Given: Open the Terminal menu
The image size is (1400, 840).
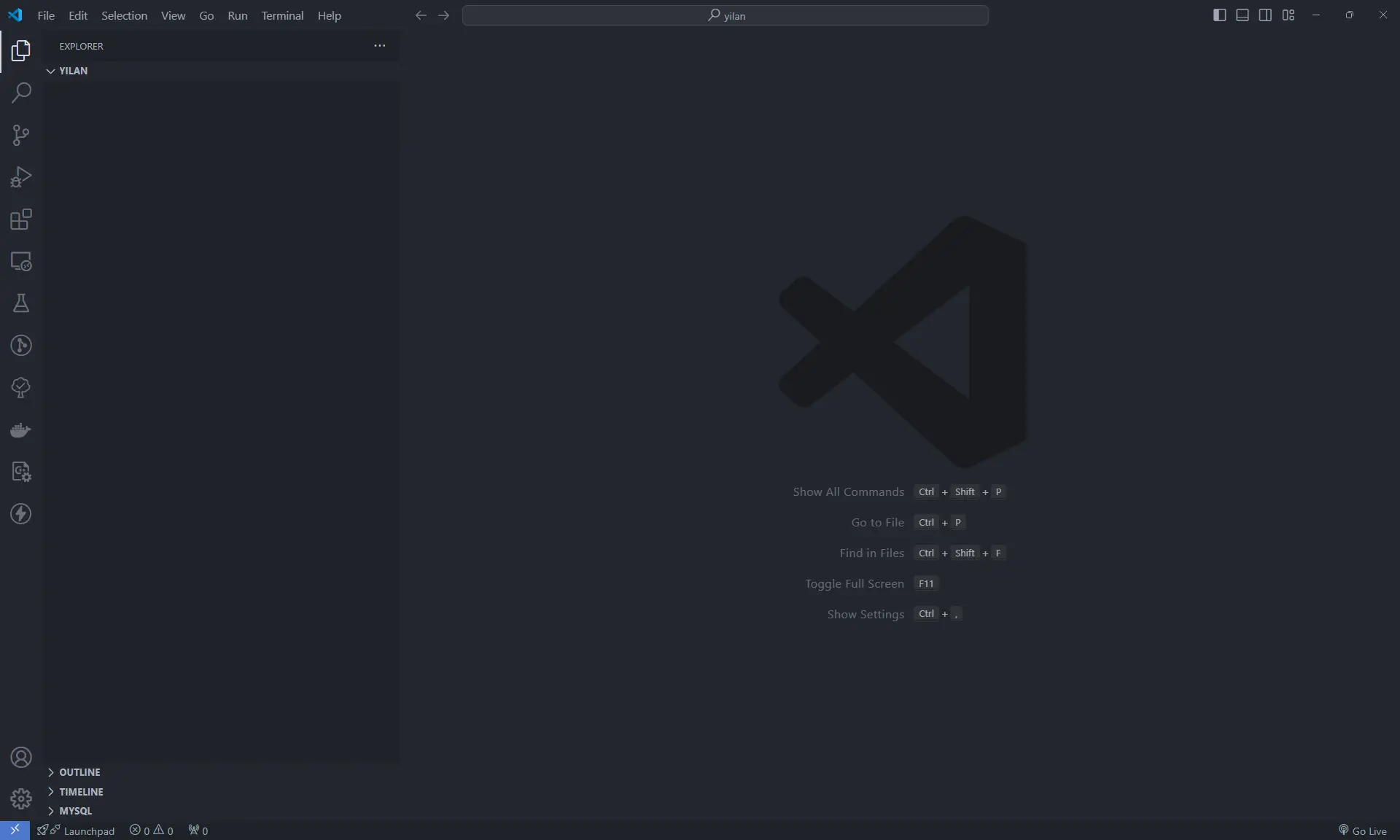Looking at the screenshot, I should [282, 15].
